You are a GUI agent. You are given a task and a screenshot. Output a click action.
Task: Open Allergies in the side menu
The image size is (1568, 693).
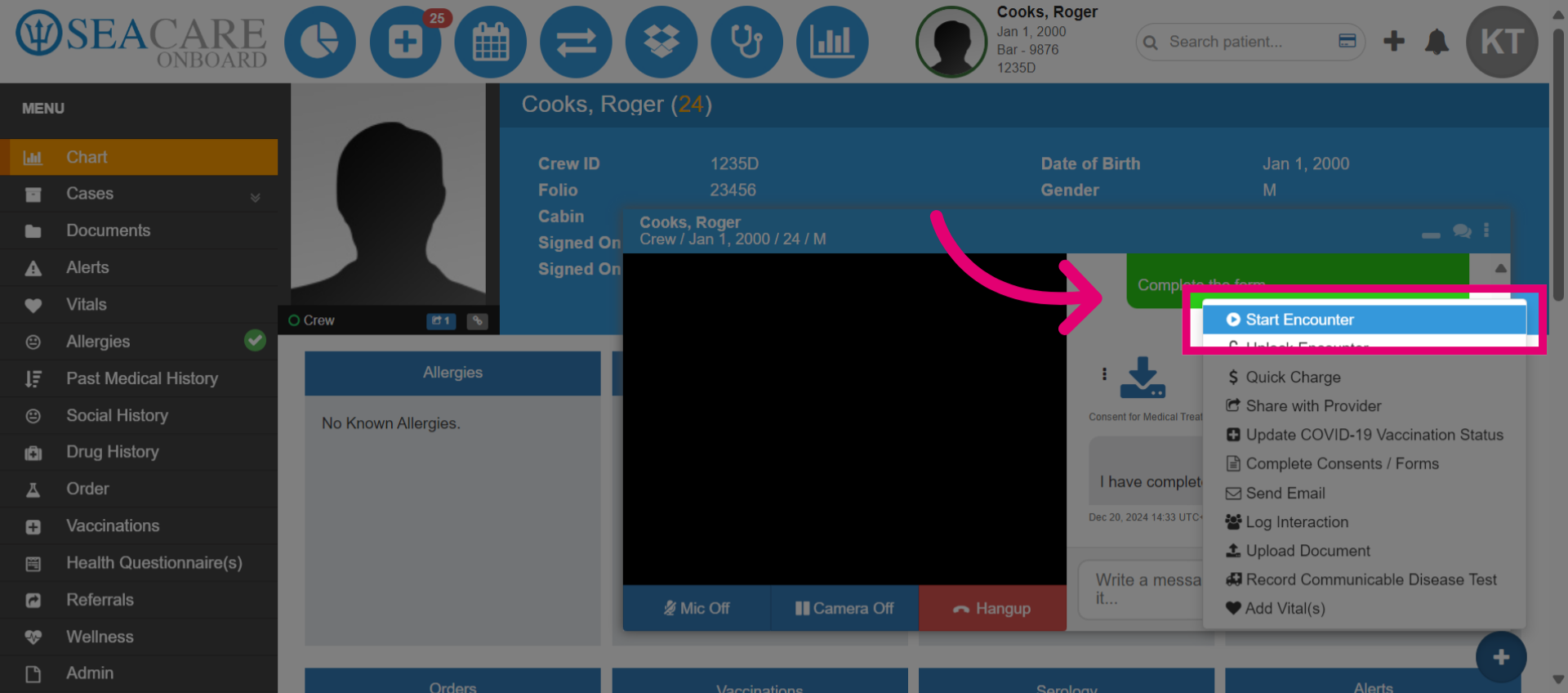pyautogui.click(x=139, y=342)
